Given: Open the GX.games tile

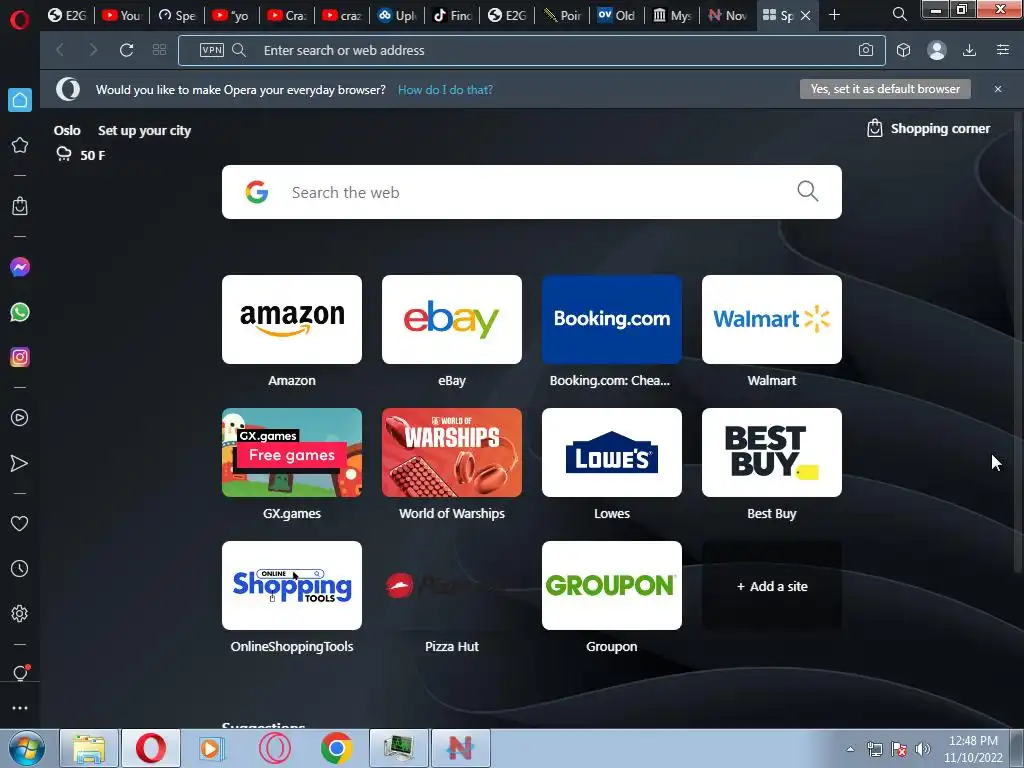Looking at the screenshot, I should (x=292, y=453).
